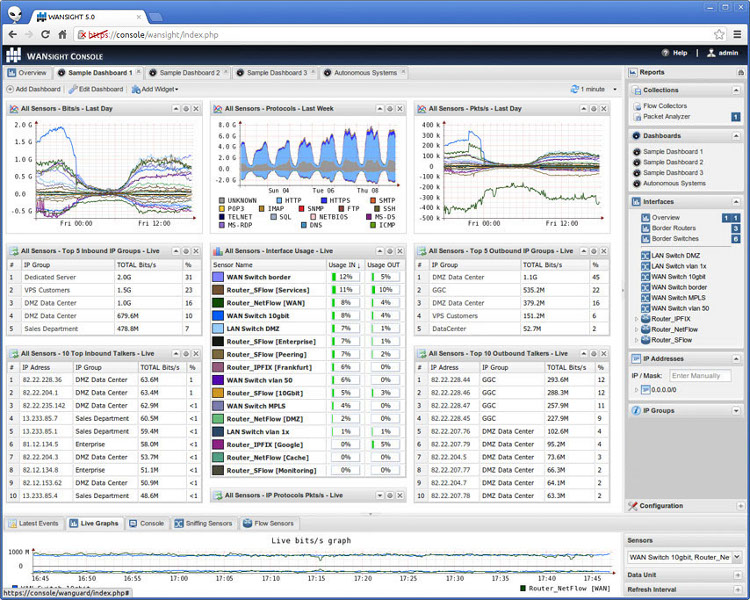Open the Autonomous Systems tab

click(x=364, y=73)
